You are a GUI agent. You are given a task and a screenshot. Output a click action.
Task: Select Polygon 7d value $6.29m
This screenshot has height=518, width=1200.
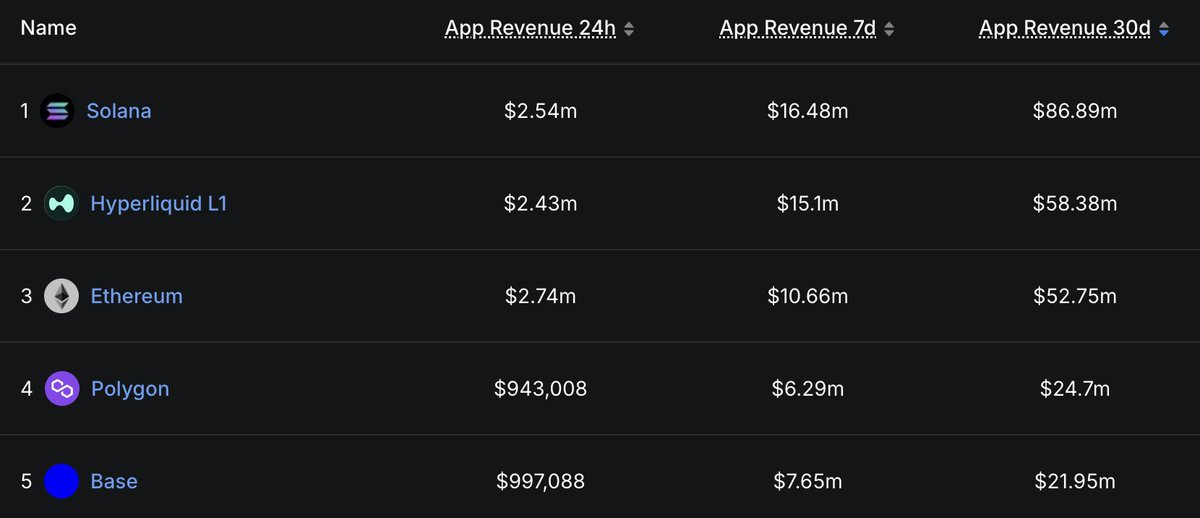click(807, 389)
